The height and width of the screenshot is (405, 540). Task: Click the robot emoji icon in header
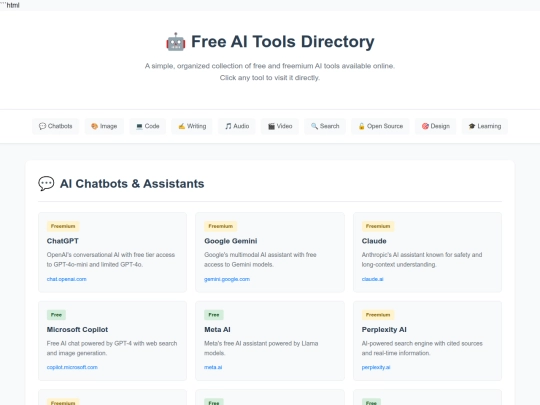coord(176,42)
